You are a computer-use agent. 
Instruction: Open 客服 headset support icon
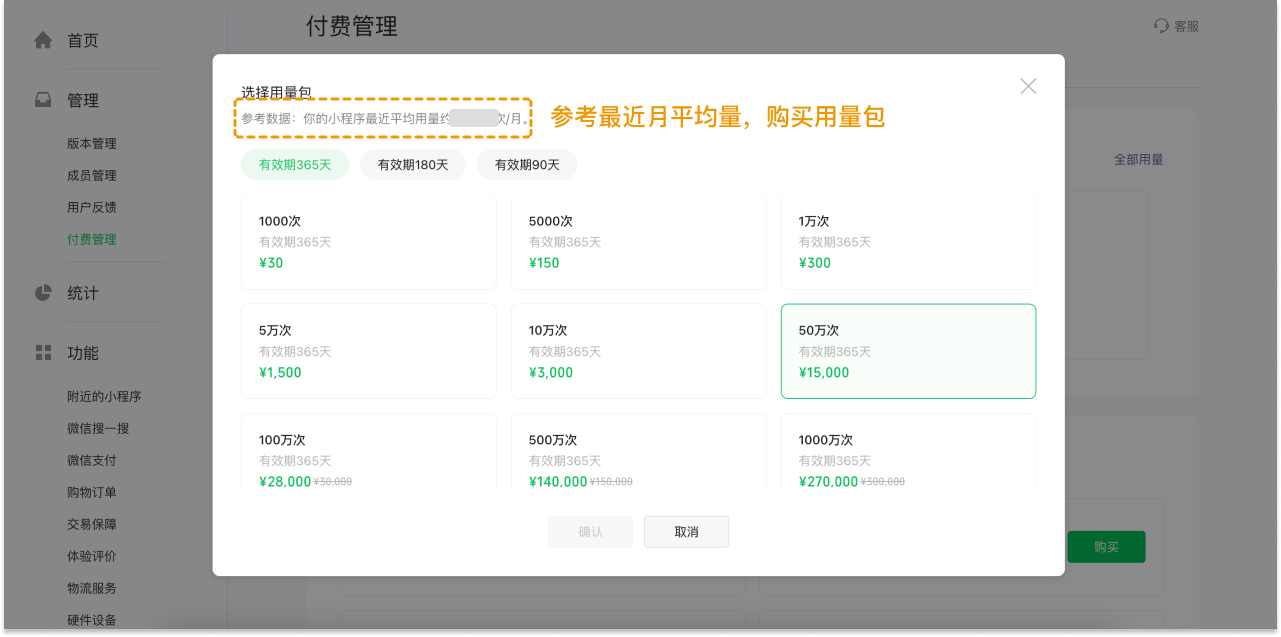point(1161,26)
